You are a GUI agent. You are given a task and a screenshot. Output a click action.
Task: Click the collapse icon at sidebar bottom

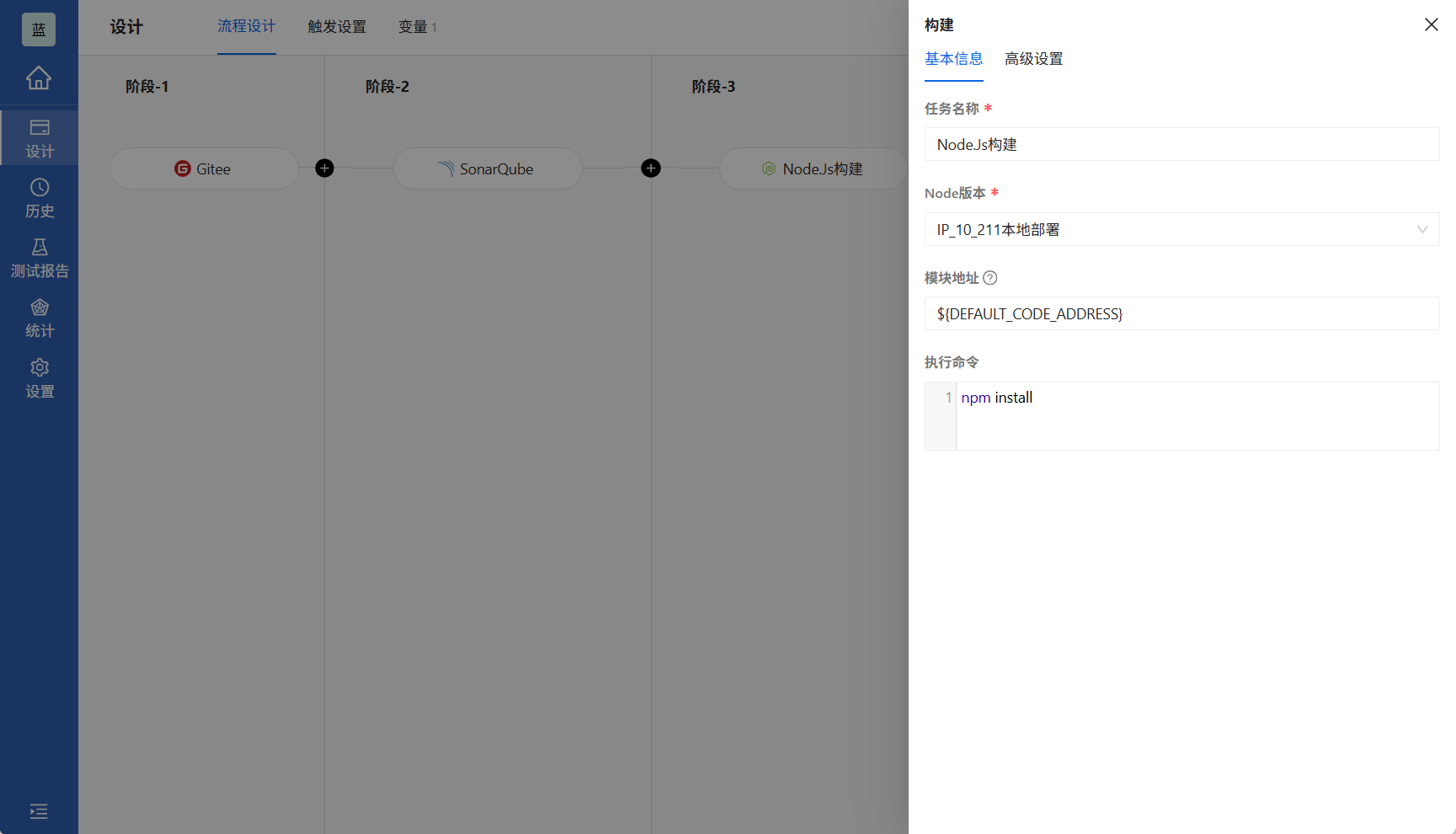[39, 811]
